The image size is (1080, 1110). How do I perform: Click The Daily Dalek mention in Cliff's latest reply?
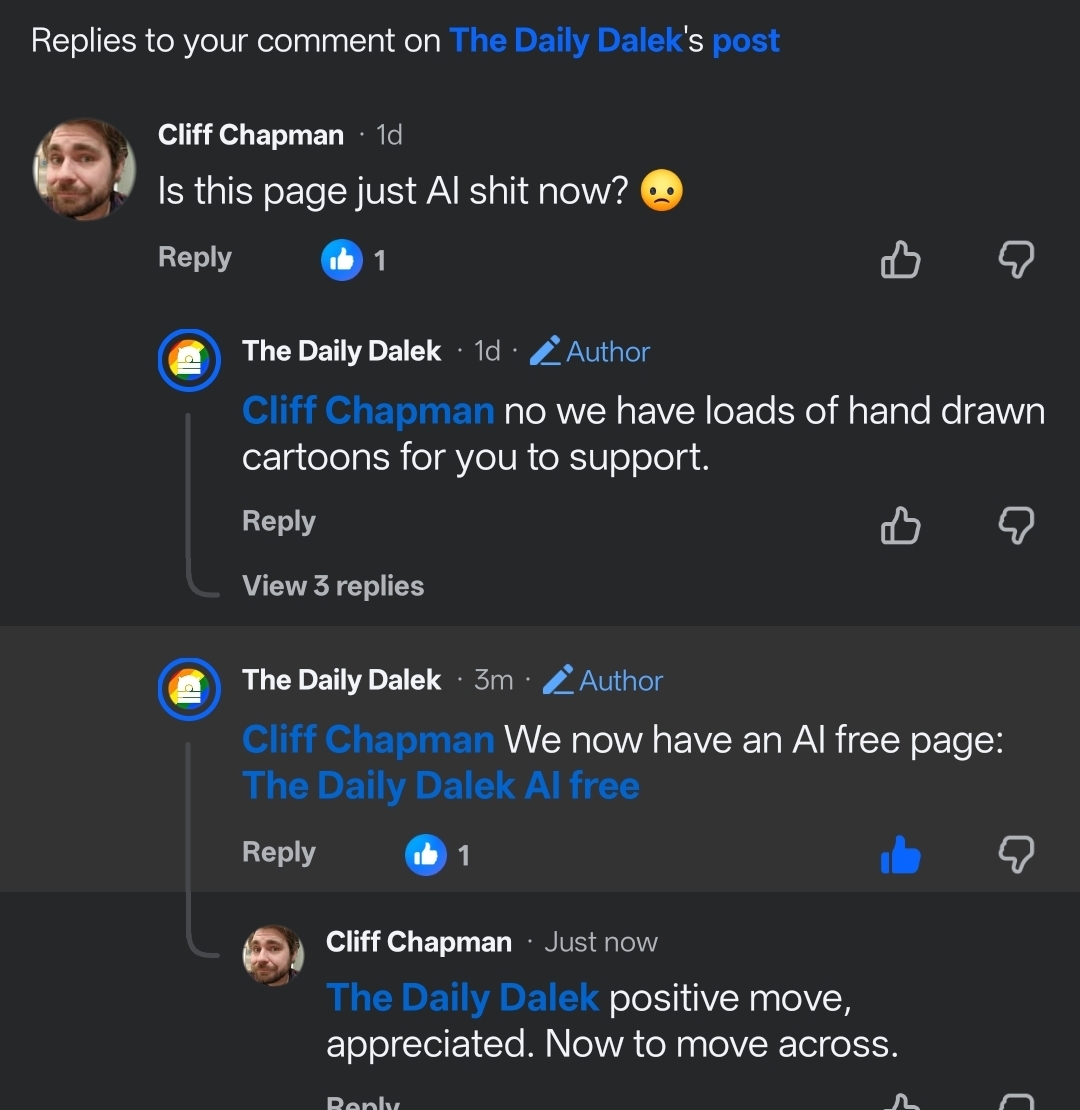tap(462, 998)
